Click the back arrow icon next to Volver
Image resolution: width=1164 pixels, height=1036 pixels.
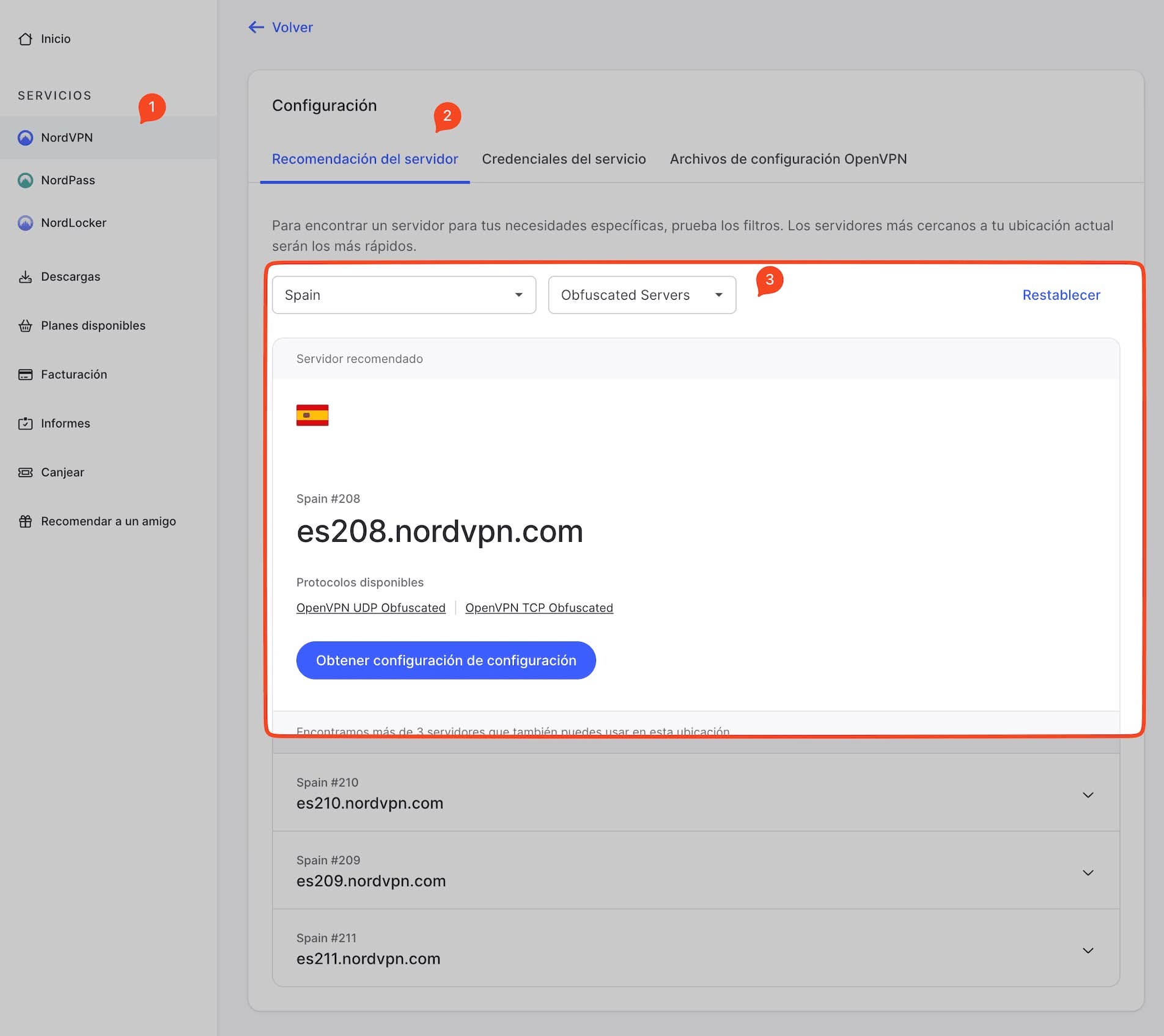[256, 27]
